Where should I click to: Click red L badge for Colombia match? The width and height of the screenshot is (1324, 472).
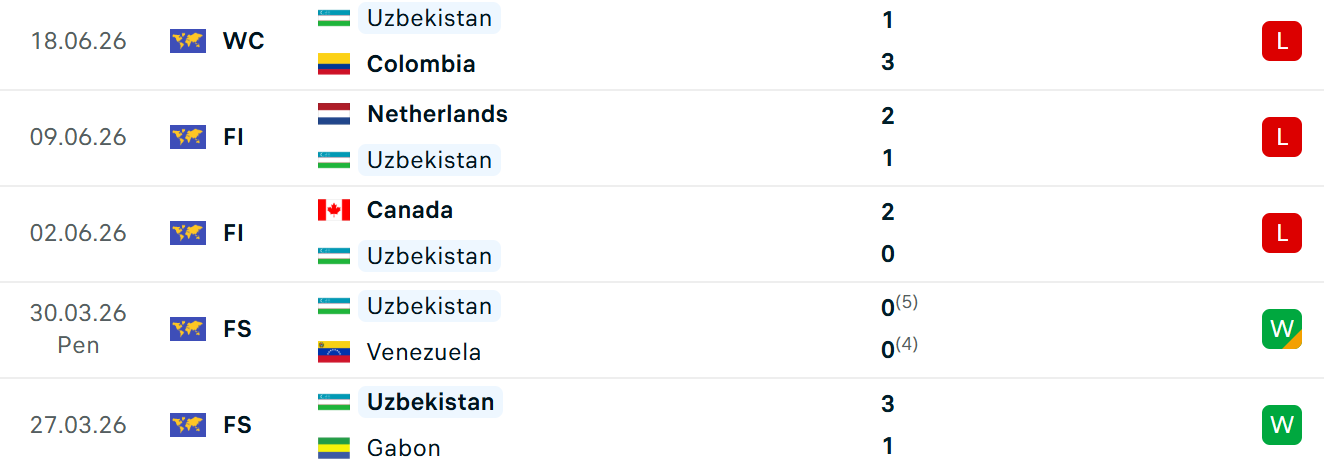(x=1282, y=41)
